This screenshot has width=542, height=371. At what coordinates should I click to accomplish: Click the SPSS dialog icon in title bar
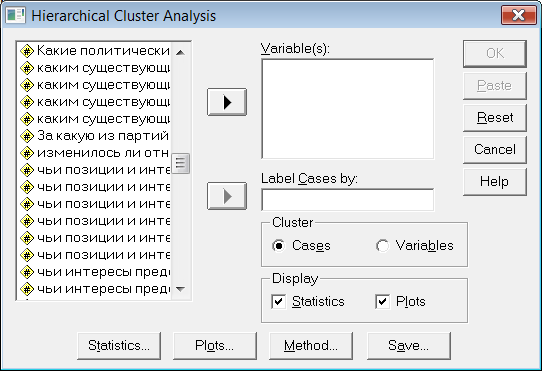pyautogui.click(x=15, y=15)
